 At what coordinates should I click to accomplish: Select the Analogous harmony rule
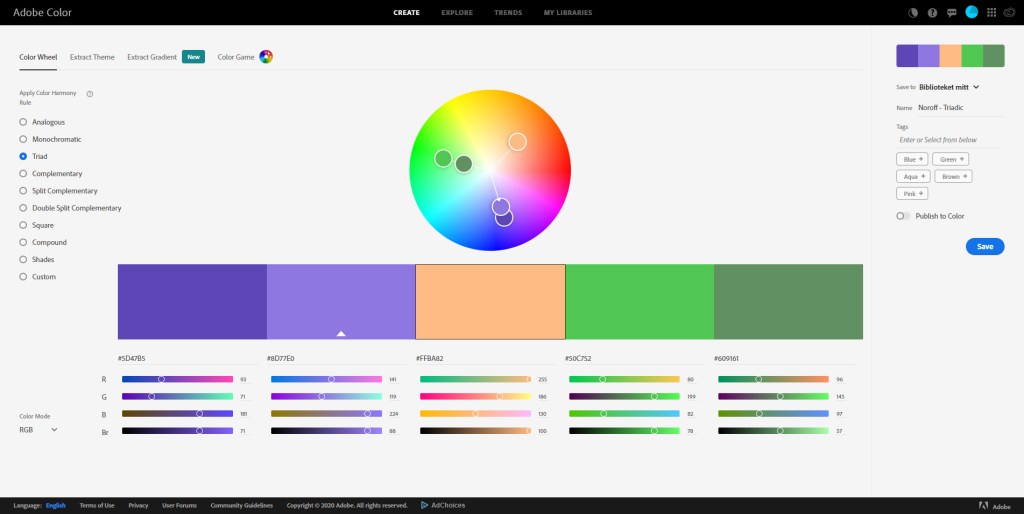(x=23, y=122)
